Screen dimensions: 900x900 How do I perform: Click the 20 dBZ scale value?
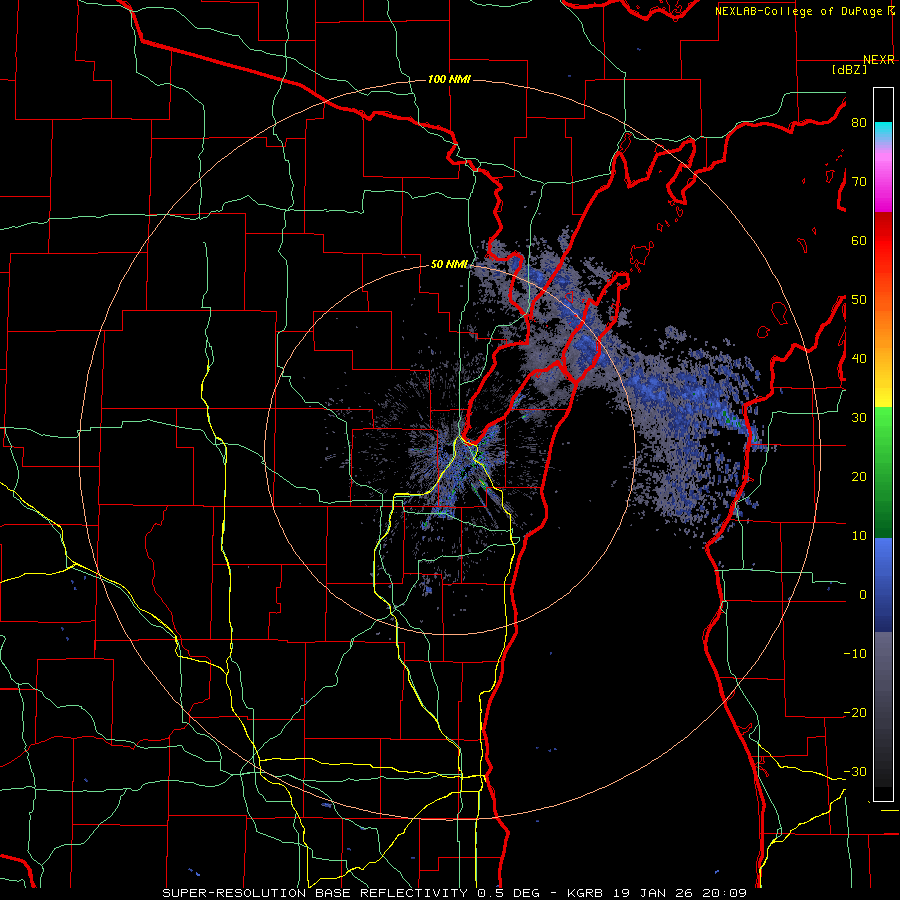point(859,477)
